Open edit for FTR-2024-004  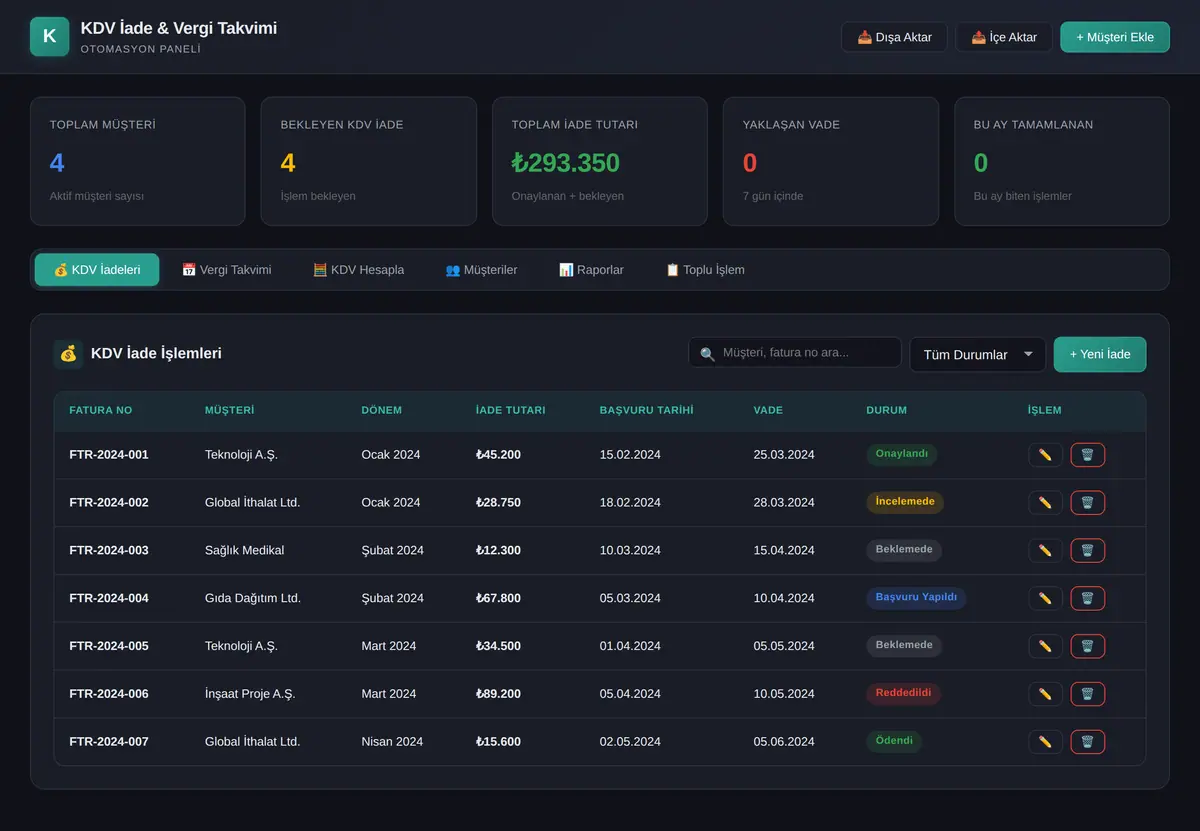point(1045,598)
